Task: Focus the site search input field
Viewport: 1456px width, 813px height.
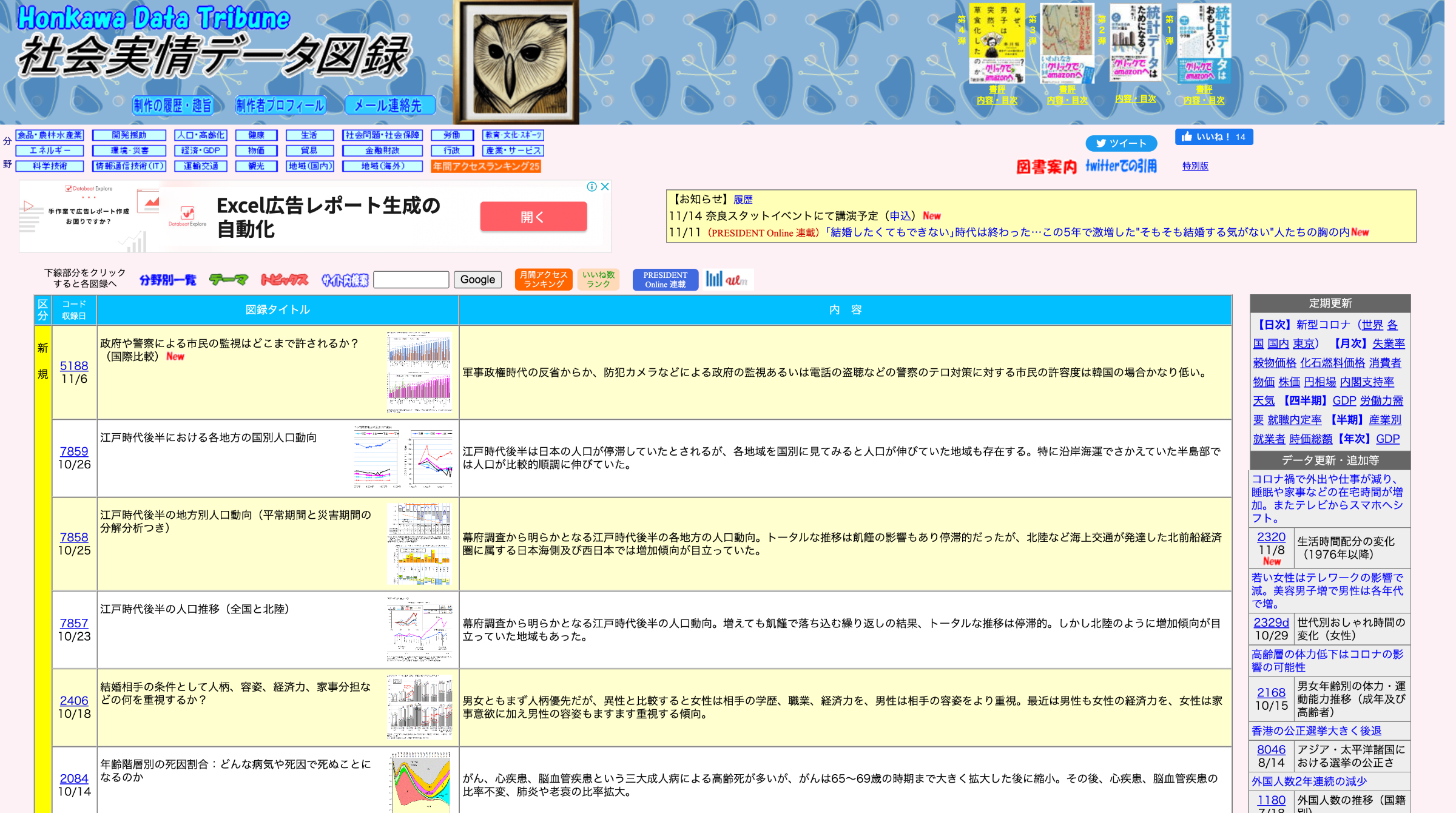Action: (411, 280)
